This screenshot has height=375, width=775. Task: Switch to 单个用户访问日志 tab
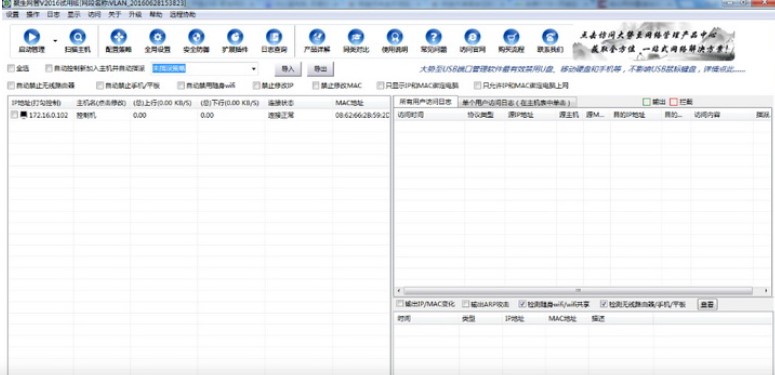coord(517,102)
